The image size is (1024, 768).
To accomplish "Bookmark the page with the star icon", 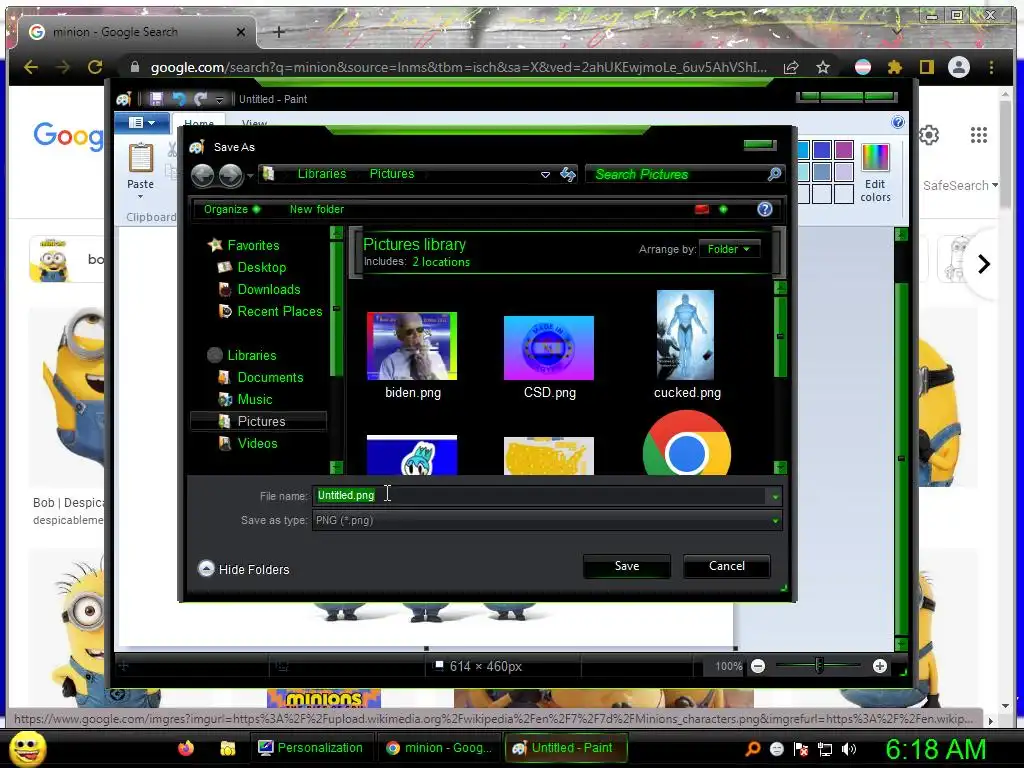I will point(823,67).
